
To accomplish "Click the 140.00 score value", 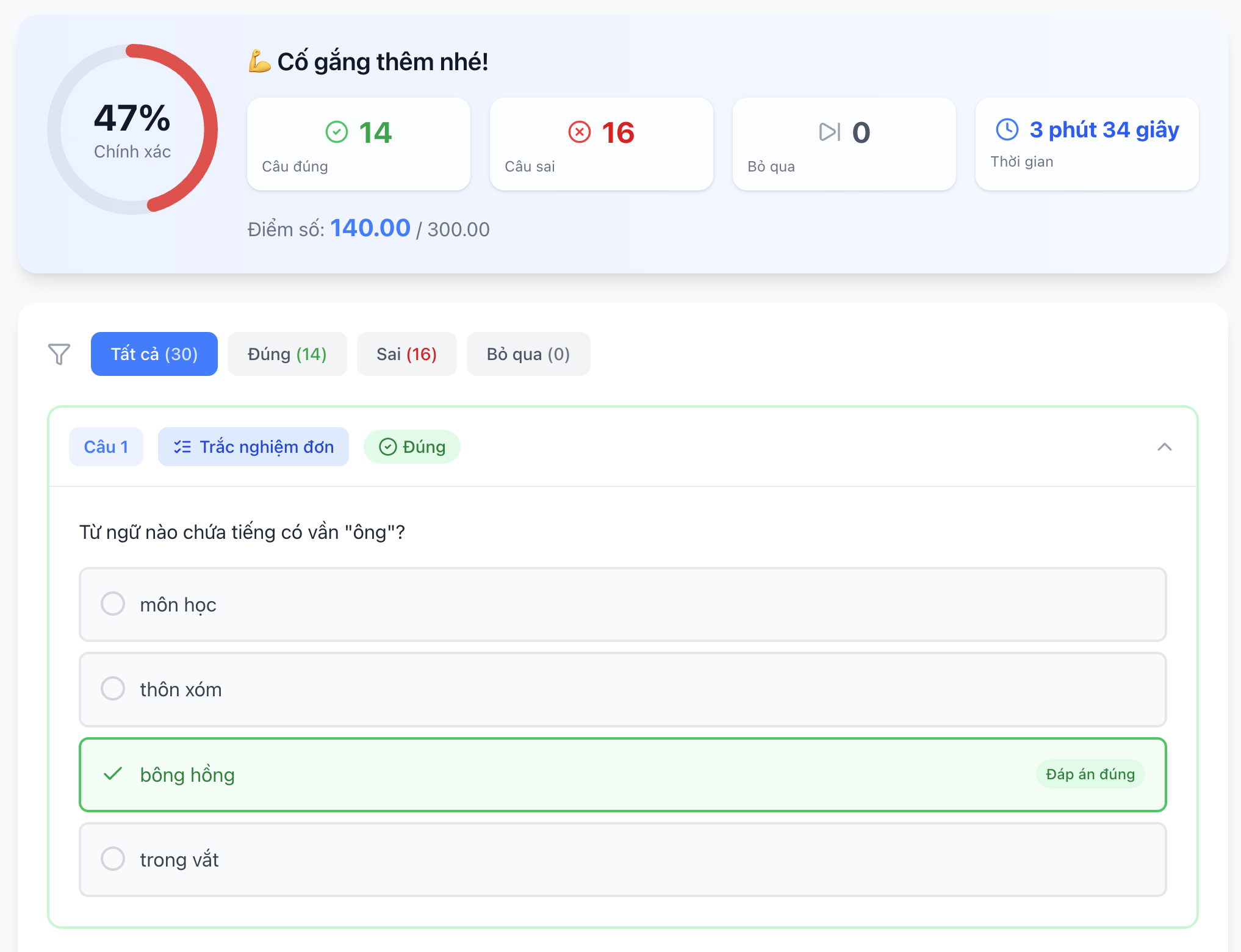I will click(x=370, y=228).
